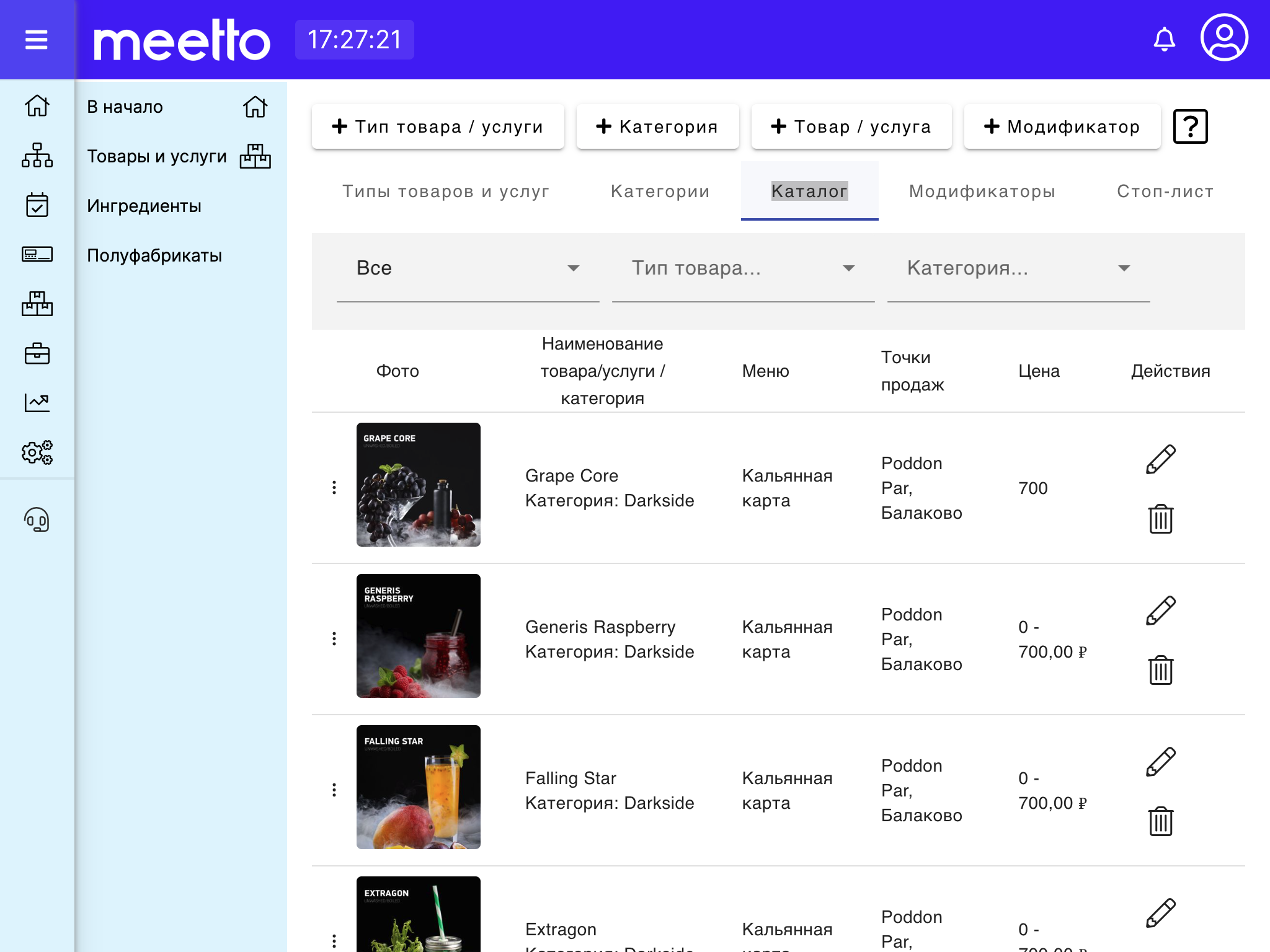Switch to the 'Модификаторы' tab
The height and width of the screenshot is (952, 1270).
point(982,191)
